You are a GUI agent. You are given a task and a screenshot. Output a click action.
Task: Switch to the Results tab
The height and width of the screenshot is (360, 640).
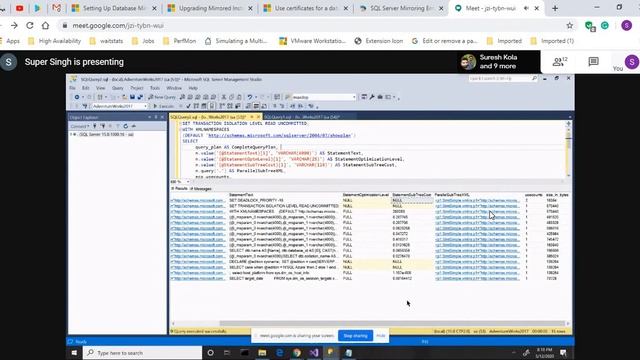click(179, 189)
